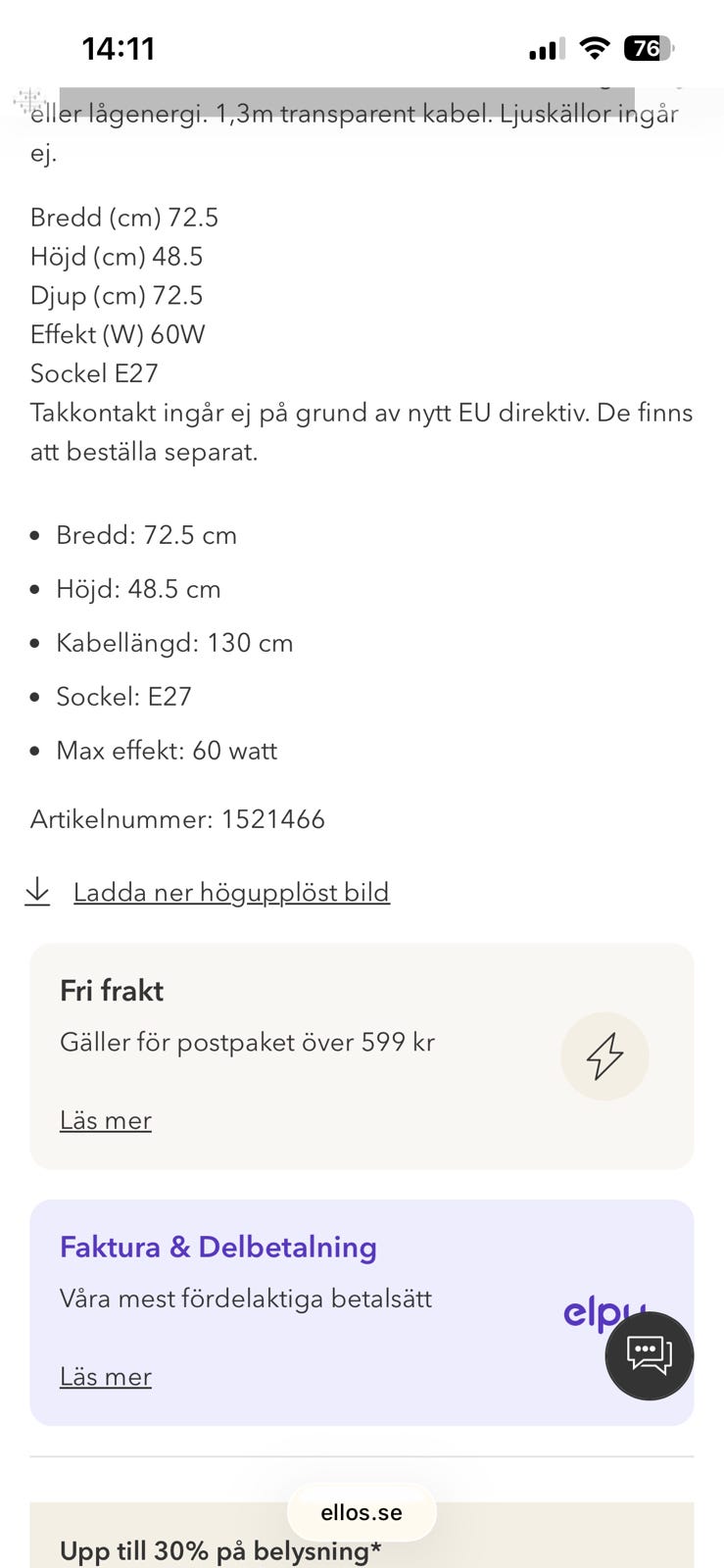Select the Artikelnummer 1521466 text
Image resolution: width=724 pixels, height=1568 pixels.
click(x=177, y=819)
